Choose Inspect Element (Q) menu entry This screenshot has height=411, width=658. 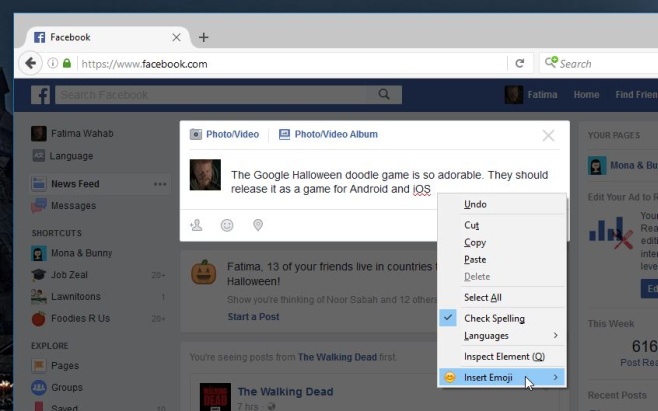pos(502,356)
